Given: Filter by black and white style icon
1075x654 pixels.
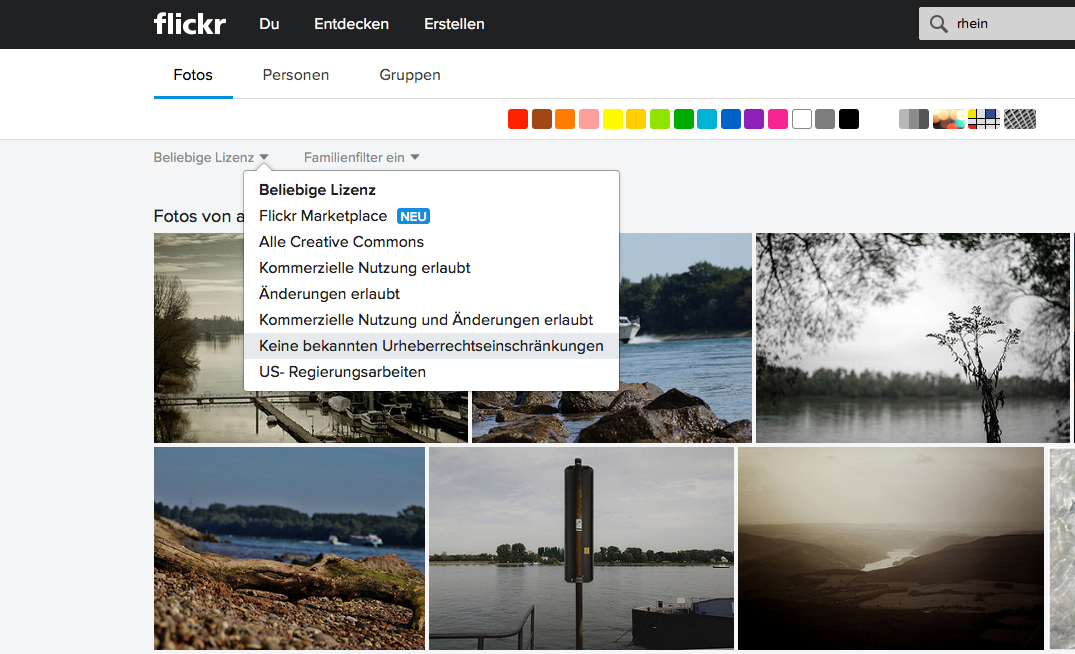Looking at the screenshot, I should pyautogui.click(x=913, y=119).
